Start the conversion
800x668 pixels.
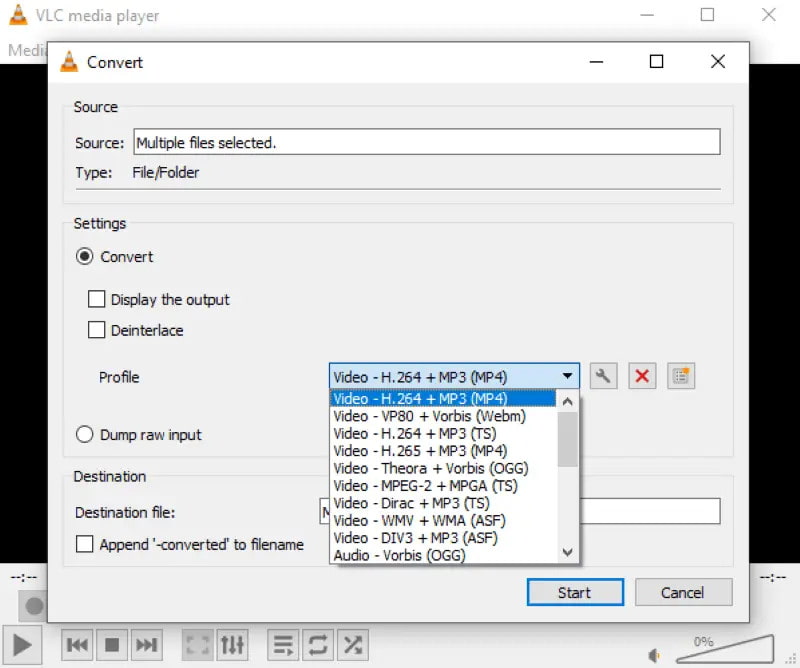pos(575,592)
